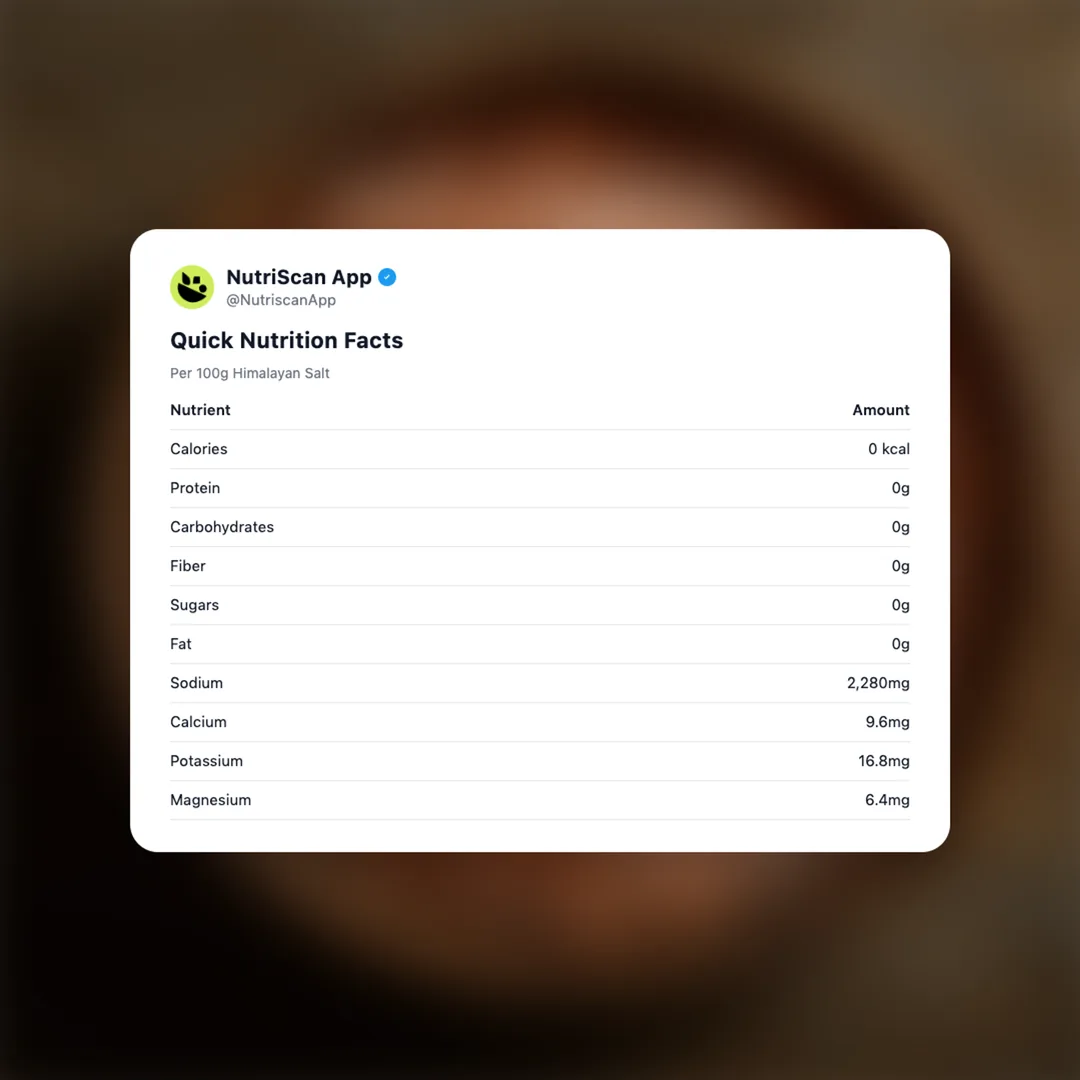
Task: Select the Quick Nutrition Facts heading
Action: (286, 340)
